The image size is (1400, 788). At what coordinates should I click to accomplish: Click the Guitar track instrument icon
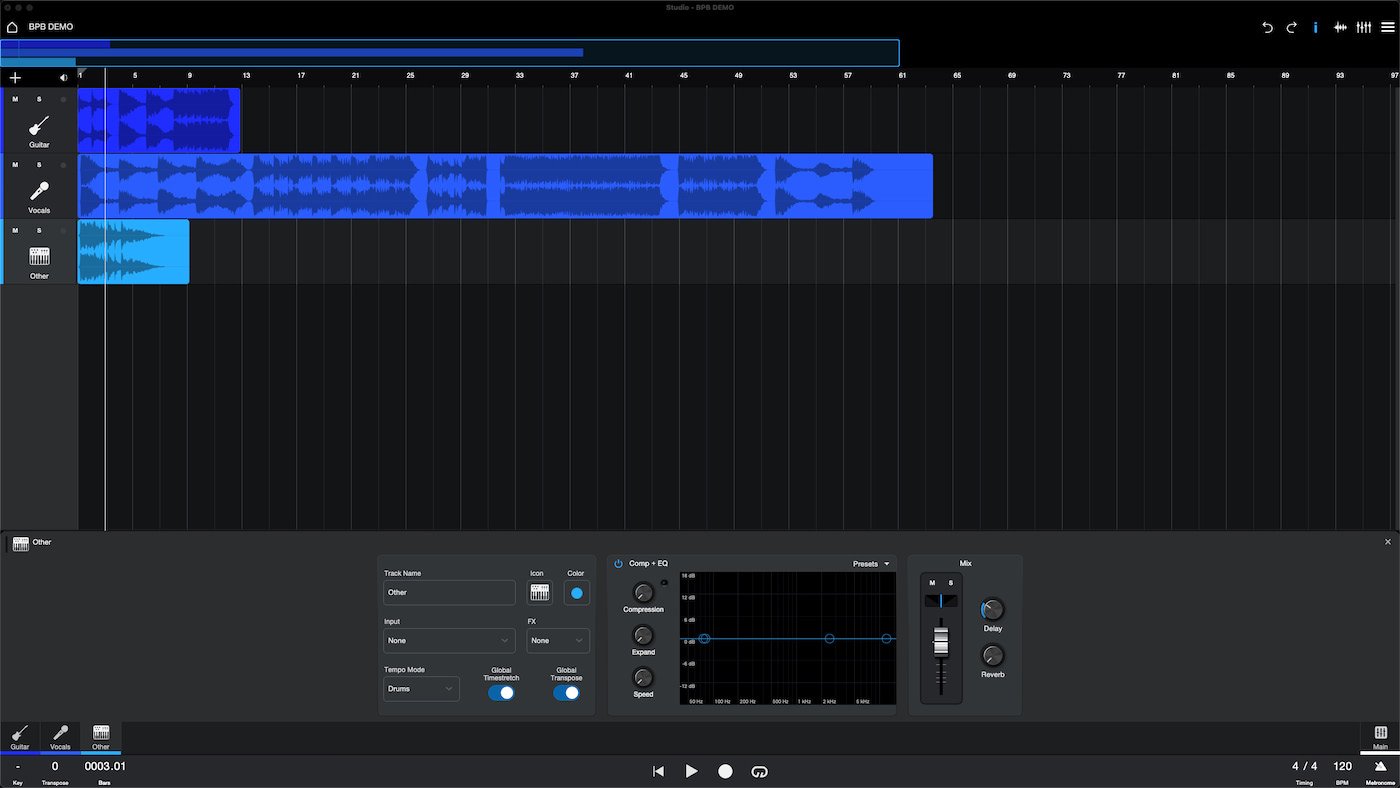point(39,126)
